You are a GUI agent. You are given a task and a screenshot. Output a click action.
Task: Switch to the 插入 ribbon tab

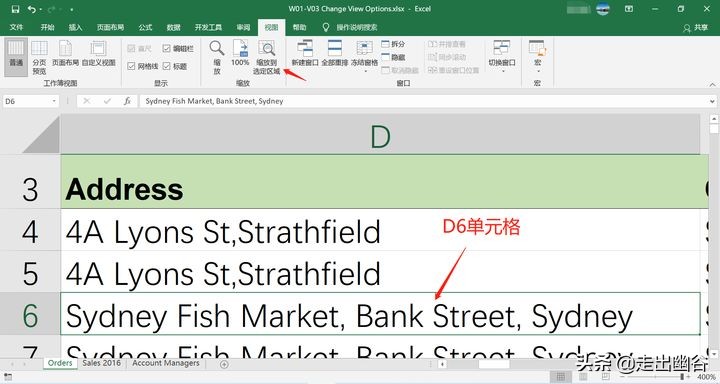click(x=75, y=28)
